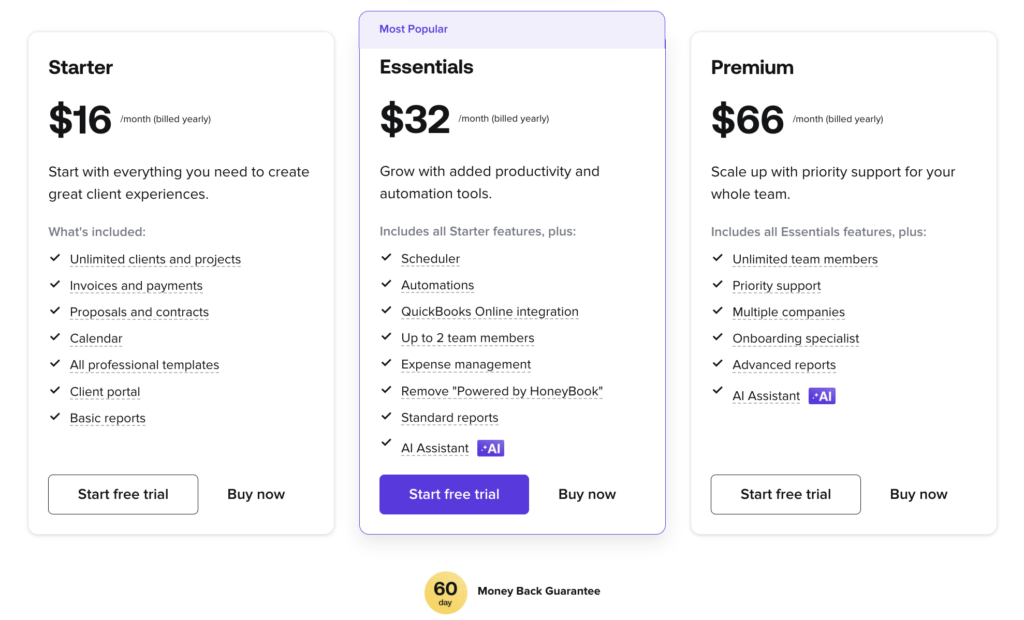Open the Onboarding specialist link
Image resolution: width=1024 pixels, height=620 pixels.
(x=795, y=338)
